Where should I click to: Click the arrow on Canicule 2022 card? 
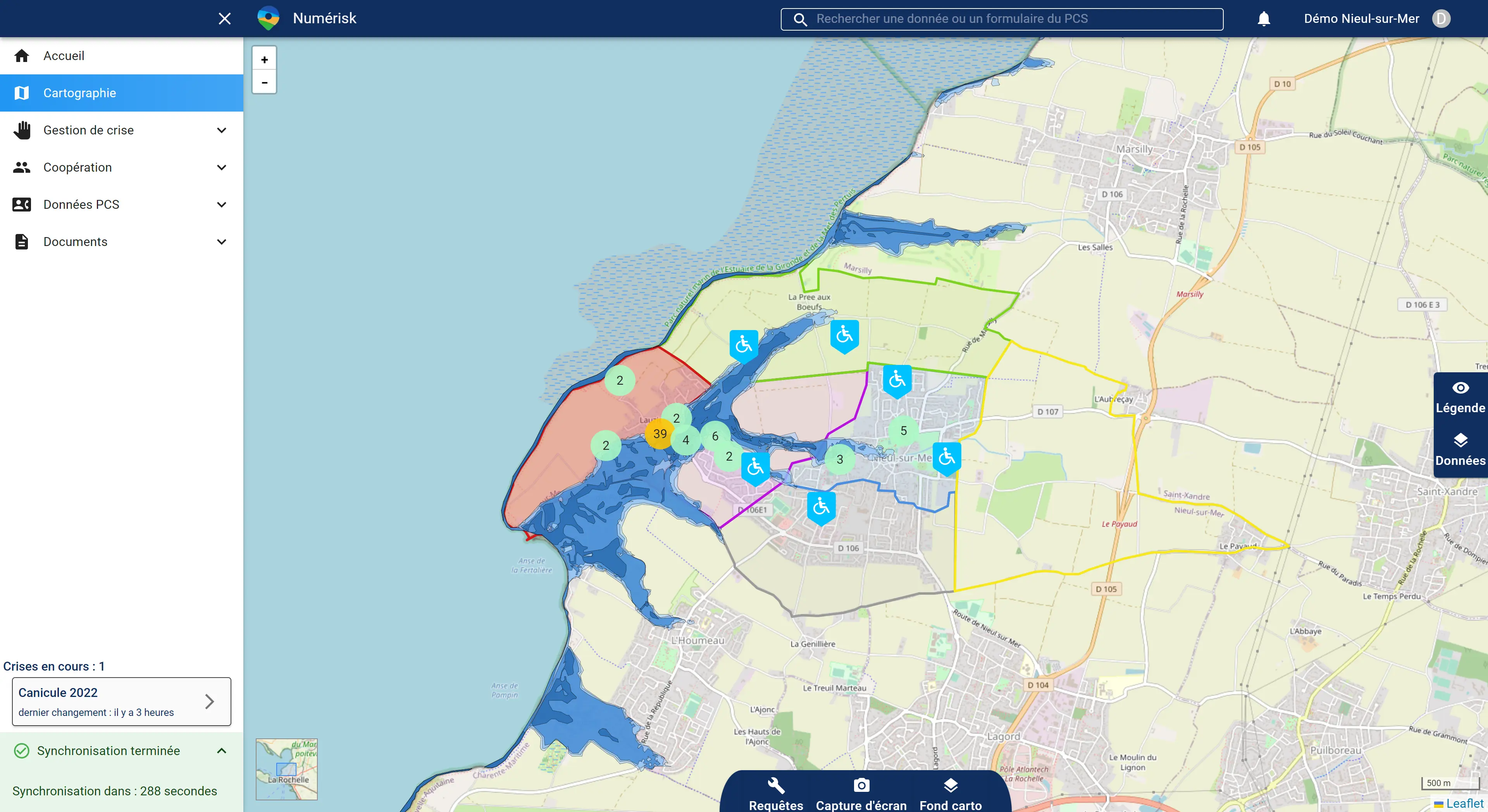210,702
